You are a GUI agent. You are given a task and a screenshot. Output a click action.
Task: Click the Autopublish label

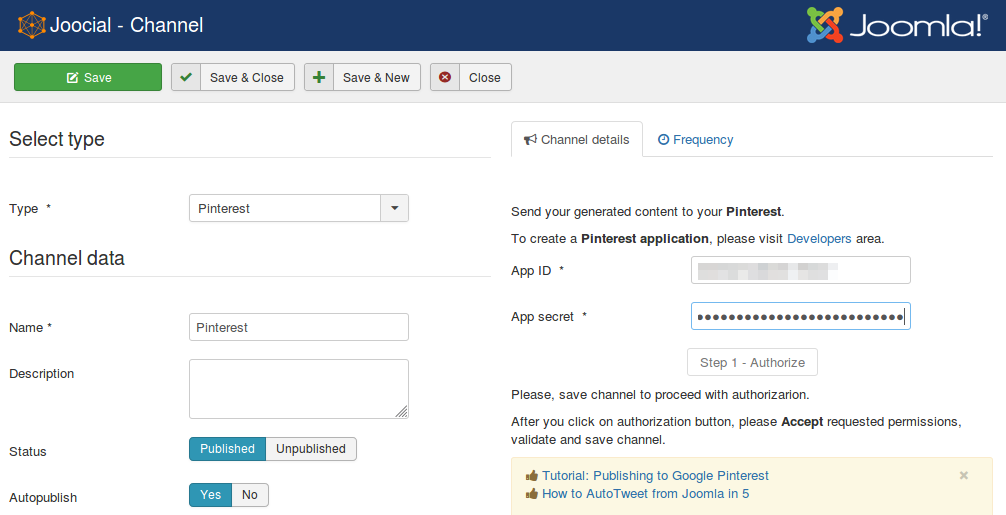tap(43, 498)
